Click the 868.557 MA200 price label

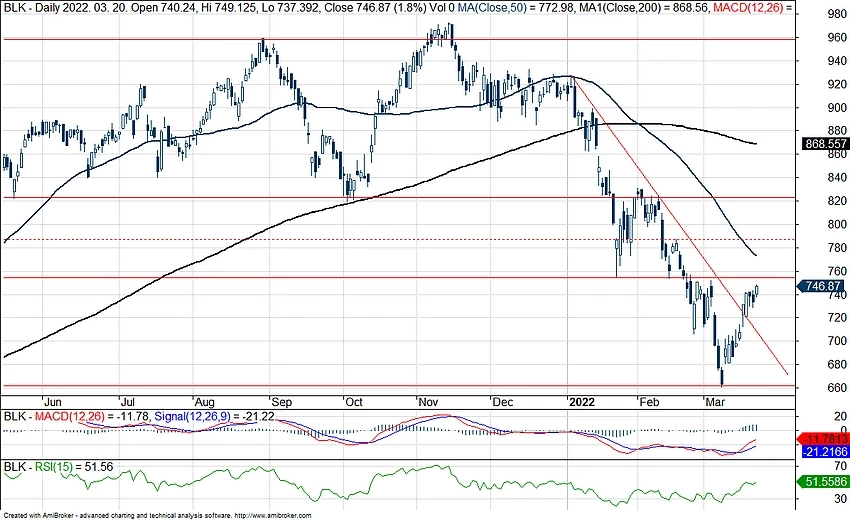coord(825,144)
